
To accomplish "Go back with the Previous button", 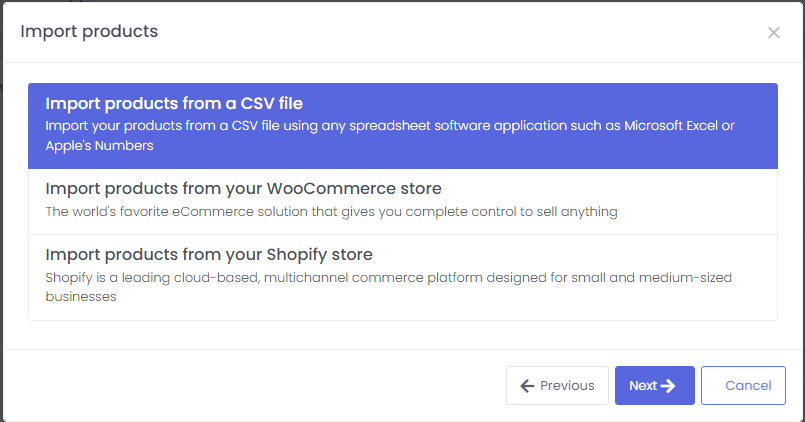I will [x=557, y=386].
